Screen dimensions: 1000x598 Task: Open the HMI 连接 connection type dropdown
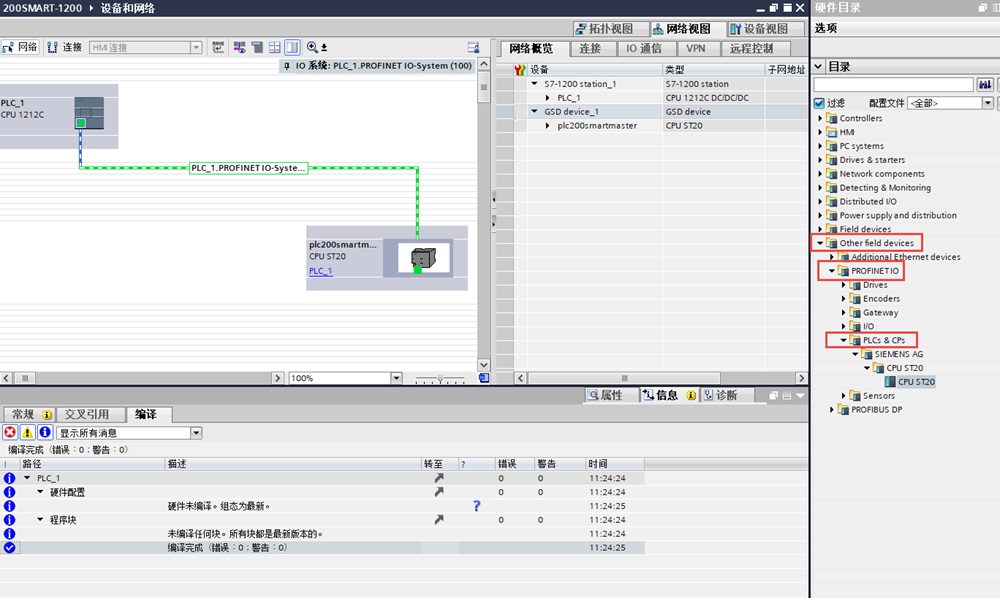point(196,47)
